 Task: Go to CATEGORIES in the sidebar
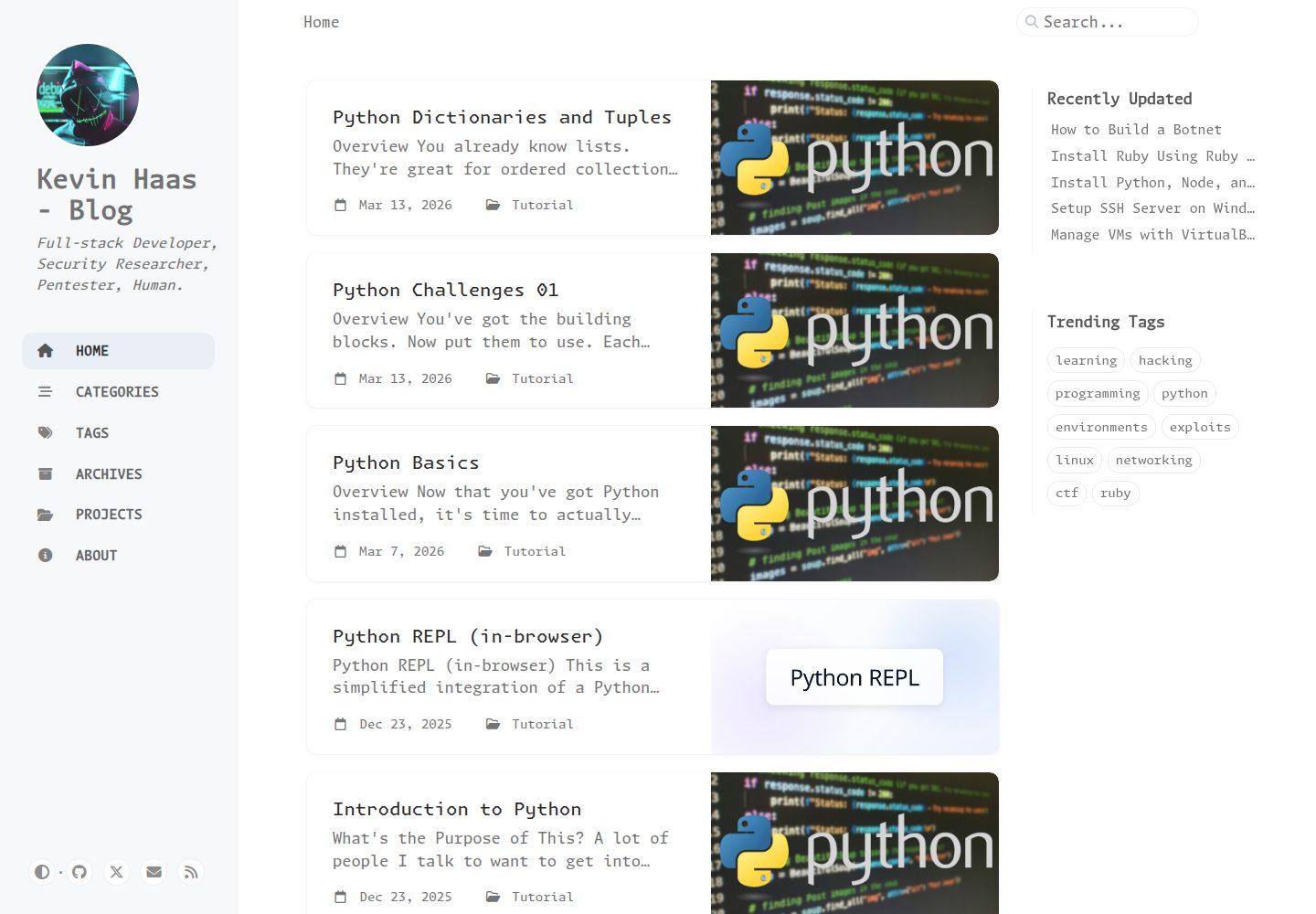click(118, 392)
